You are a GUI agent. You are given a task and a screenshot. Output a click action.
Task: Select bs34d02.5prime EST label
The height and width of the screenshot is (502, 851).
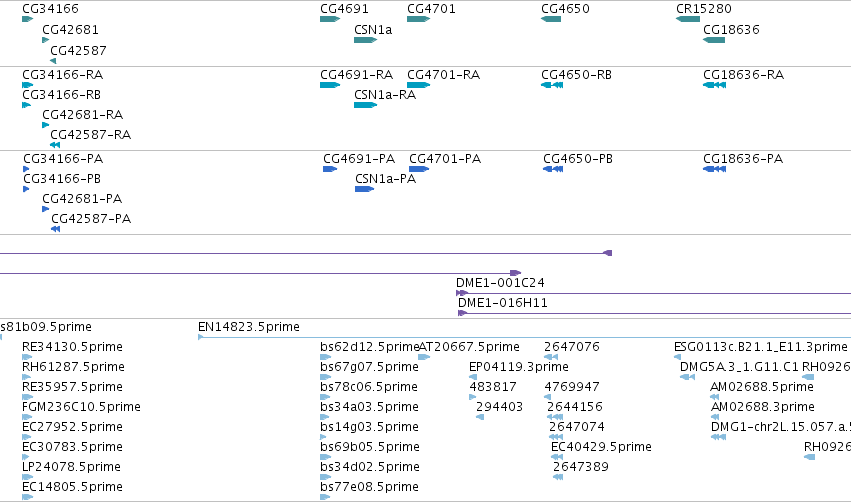(x=370, y=467)
